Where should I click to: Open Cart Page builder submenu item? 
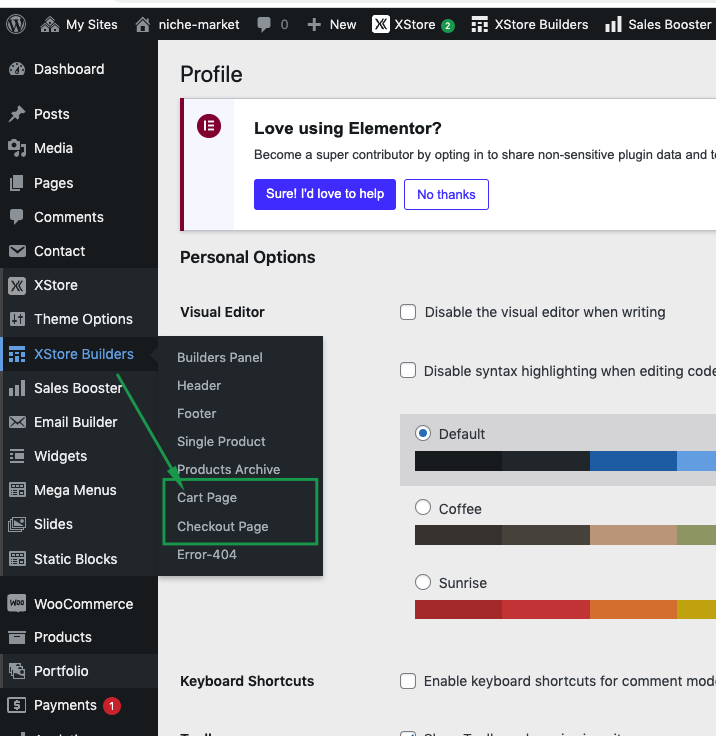[x=207, y=498]
